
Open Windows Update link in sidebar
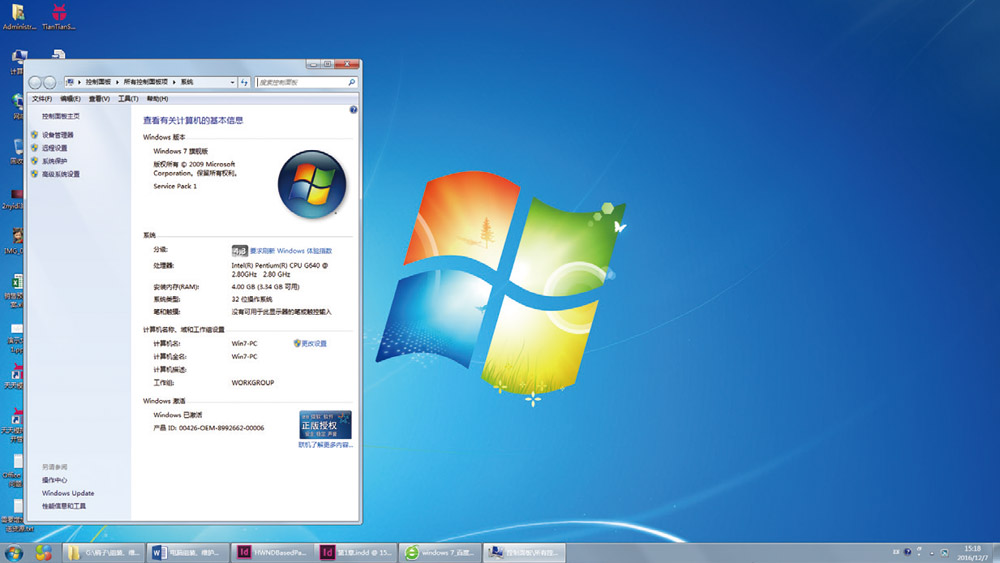click(x=68, y=494)
